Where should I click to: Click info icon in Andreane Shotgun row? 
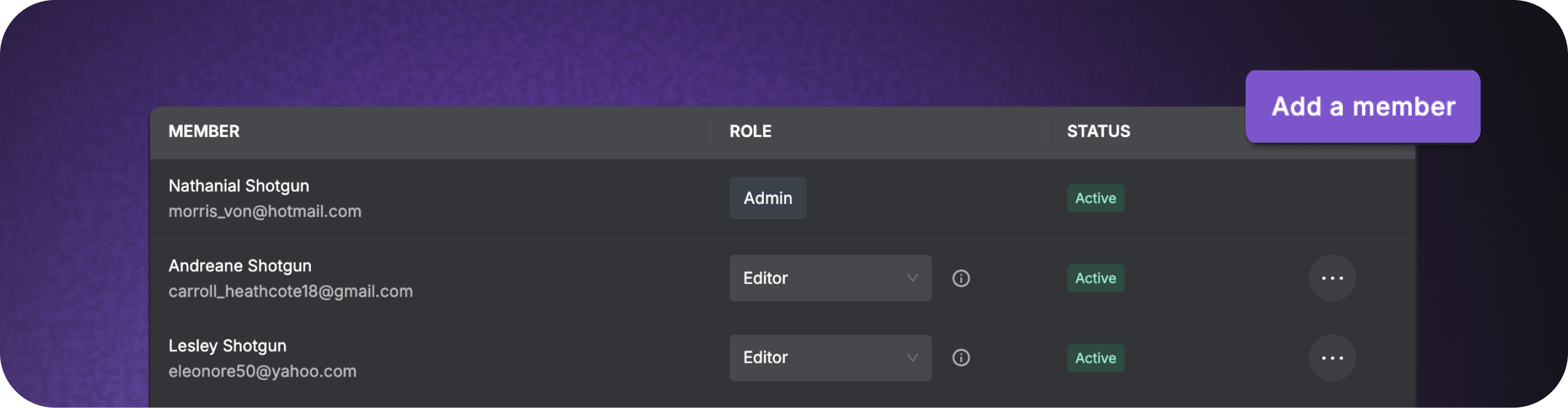coord(961,278)
